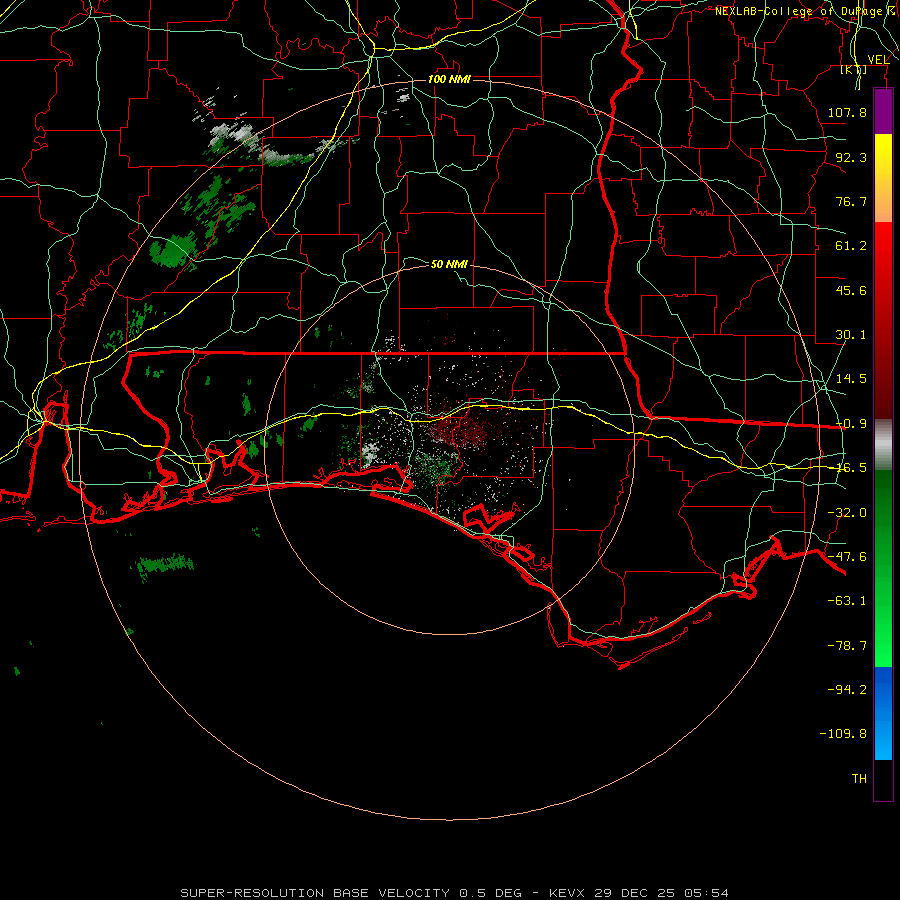Click the "50 NMI" range ring label
900x900 pixels.
pyautogui.click(x=449, y=264)
